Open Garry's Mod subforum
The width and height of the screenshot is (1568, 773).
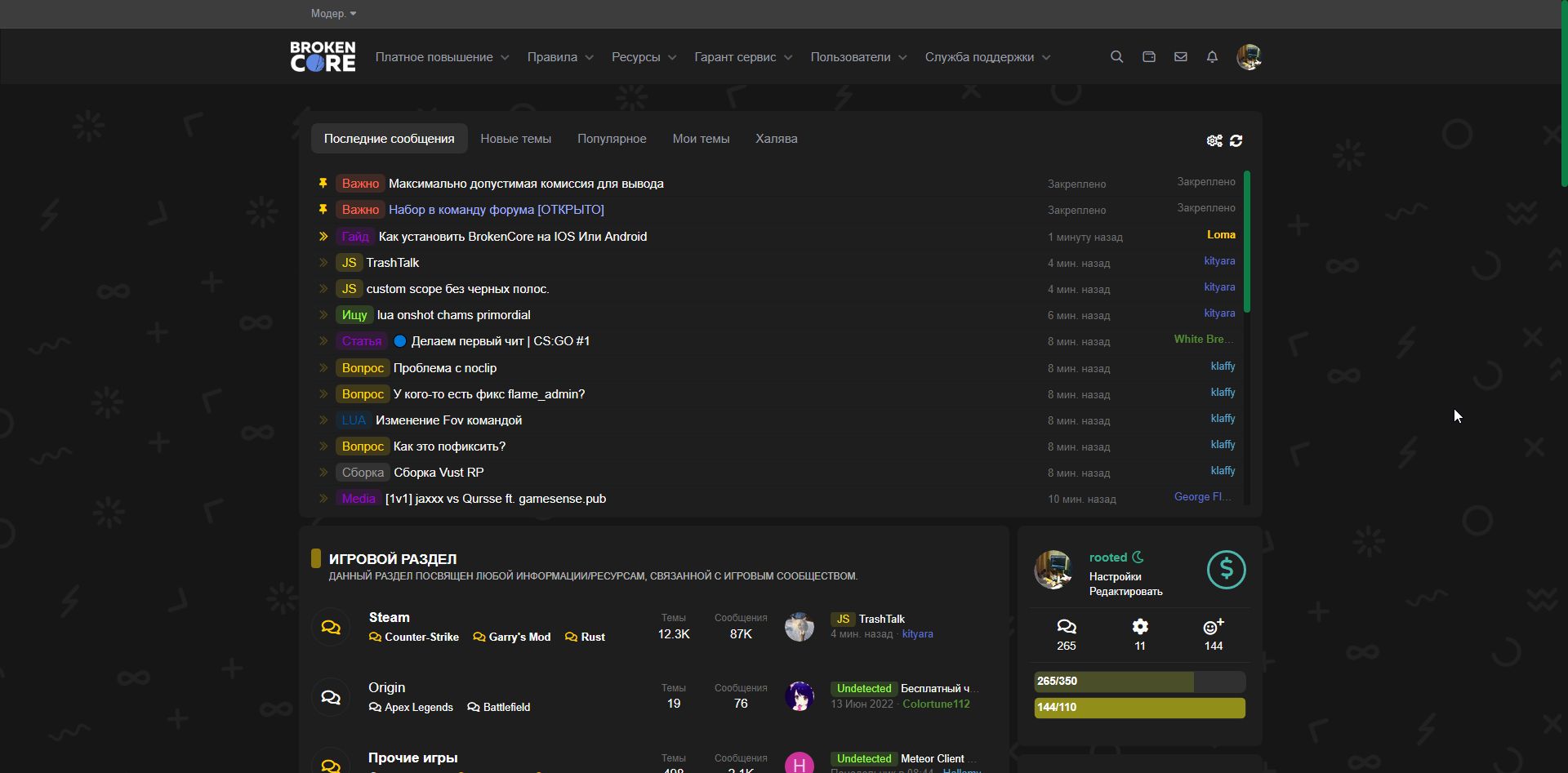(519, 638)
